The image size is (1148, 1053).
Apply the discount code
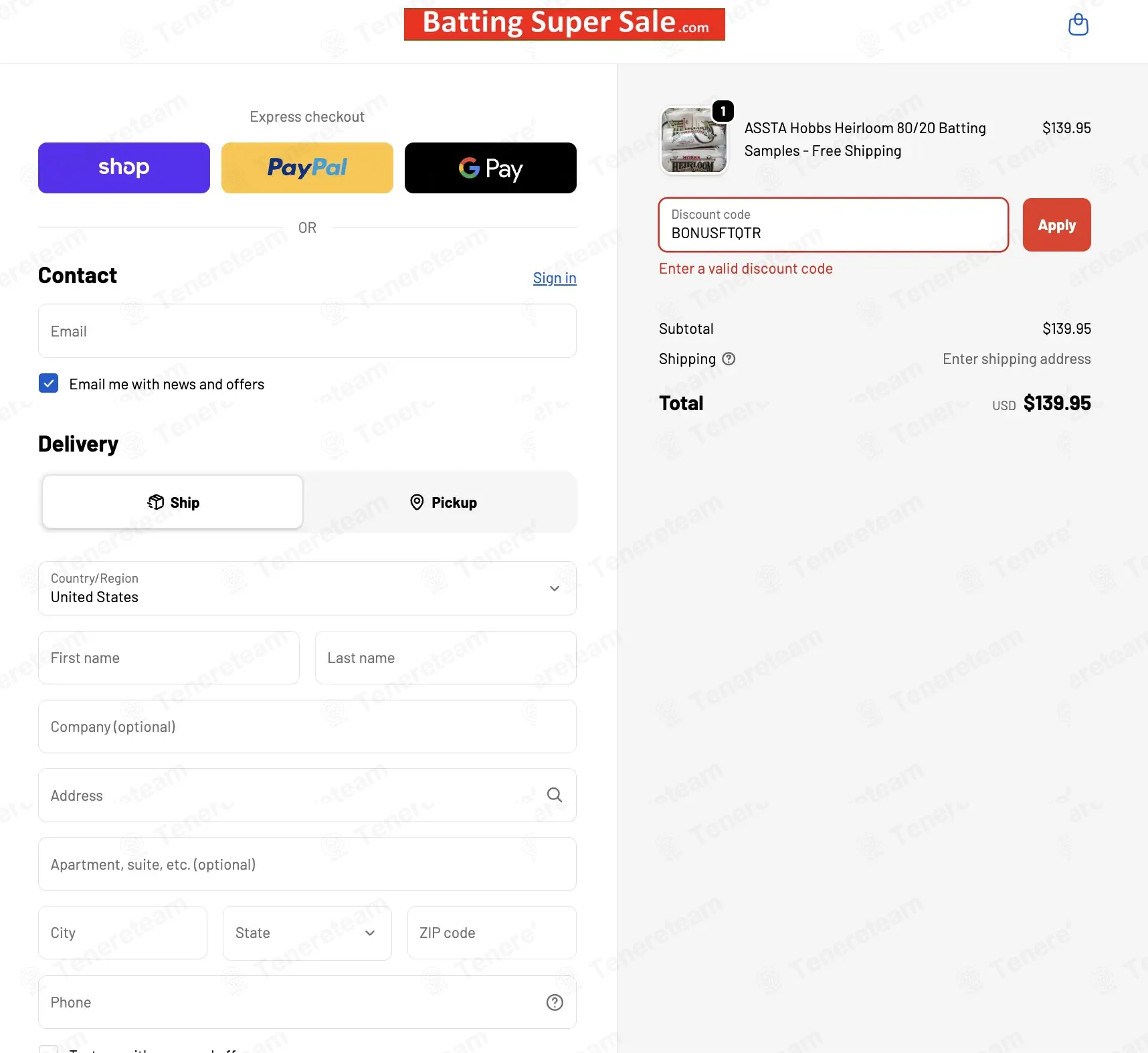[x=1057, y=225]
